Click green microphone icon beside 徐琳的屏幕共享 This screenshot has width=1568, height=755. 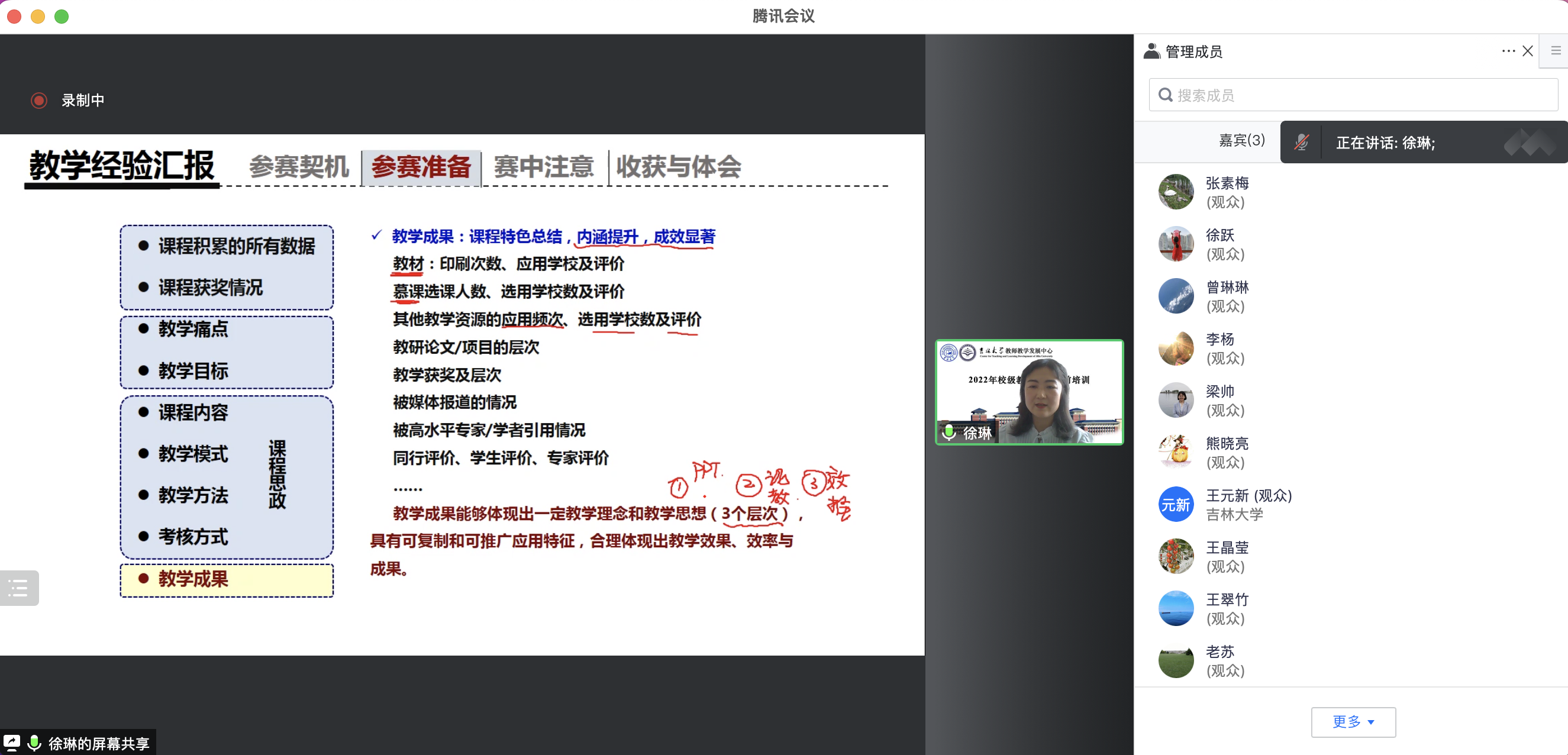[35, 742]
